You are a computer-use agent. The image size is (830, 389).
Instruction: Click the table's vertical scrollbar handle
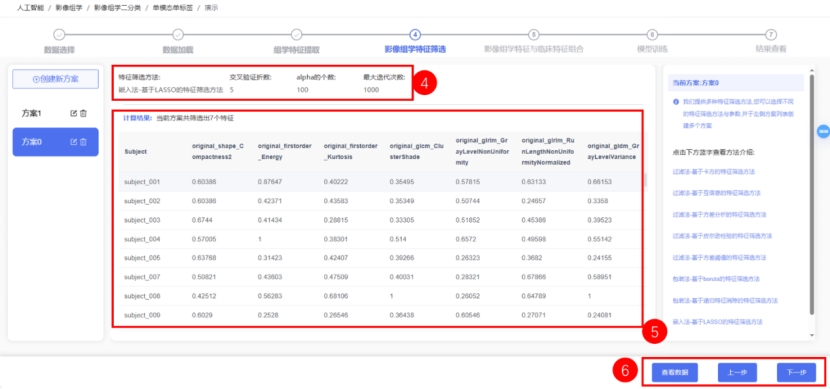(x=645, y=181)
